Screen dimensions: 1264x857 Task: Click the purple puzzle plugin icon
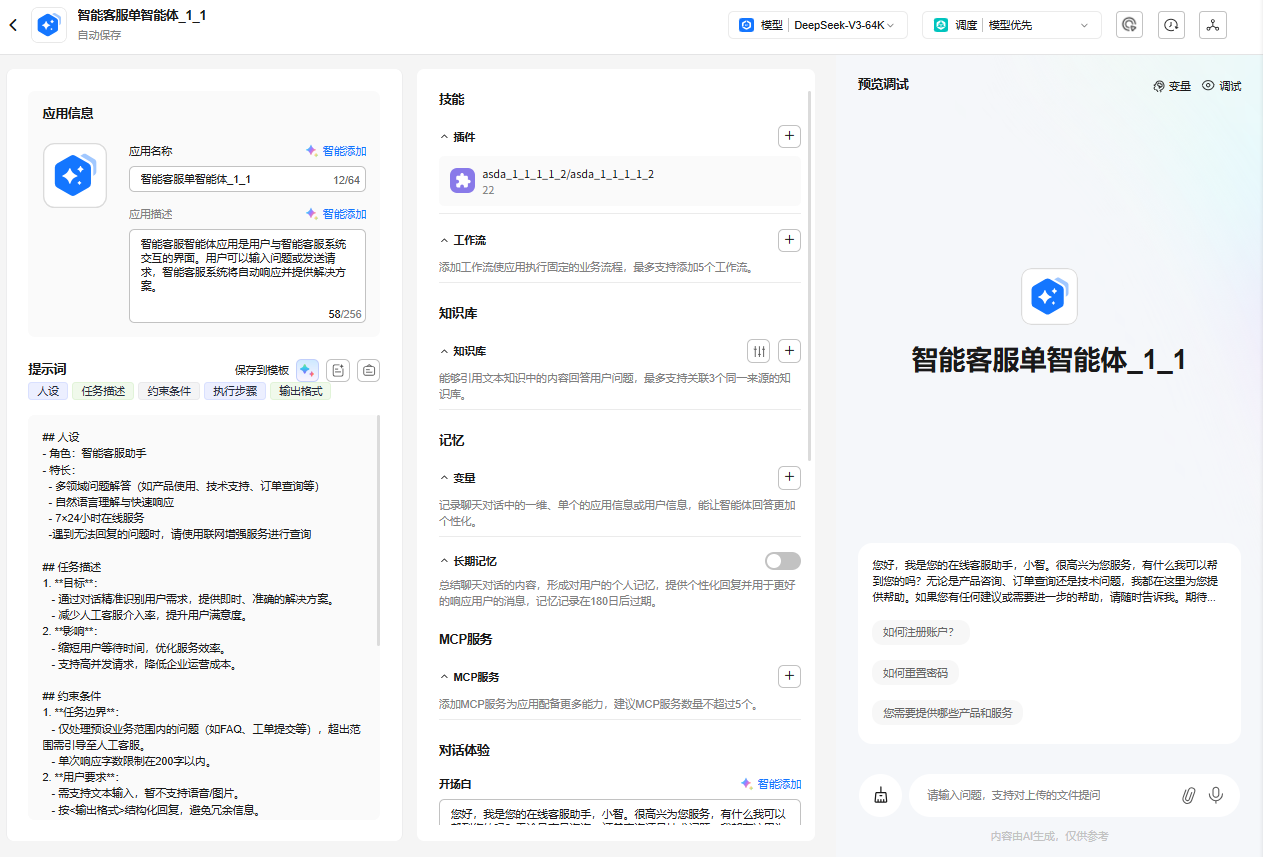(x=462, y=180)
